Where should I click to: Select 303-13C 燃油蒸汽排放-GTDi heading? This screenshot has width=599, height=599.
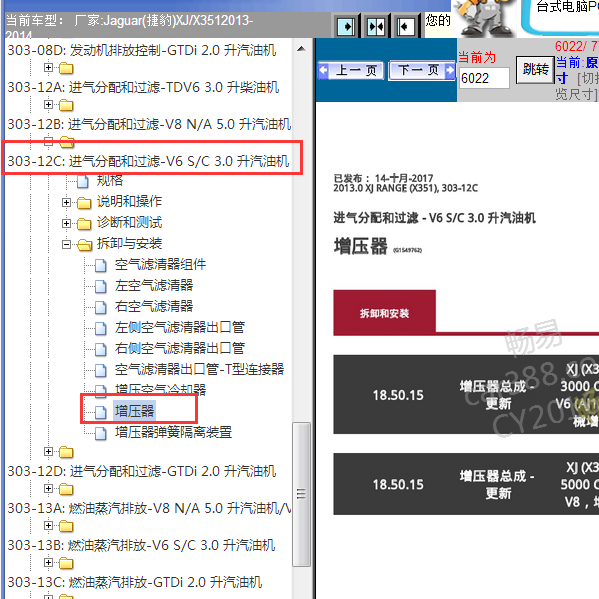[134, 582]
